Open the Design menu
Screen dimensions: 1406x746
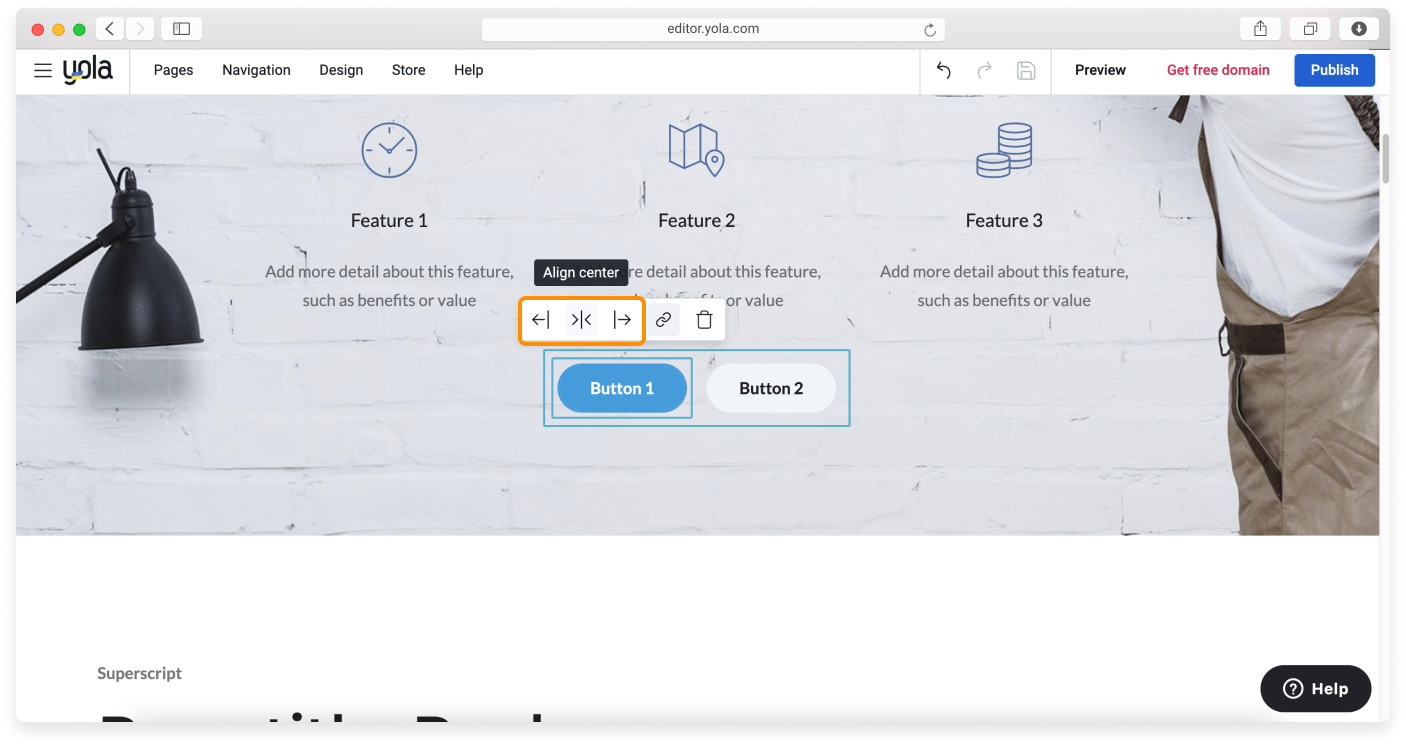(x=341, y=70)
